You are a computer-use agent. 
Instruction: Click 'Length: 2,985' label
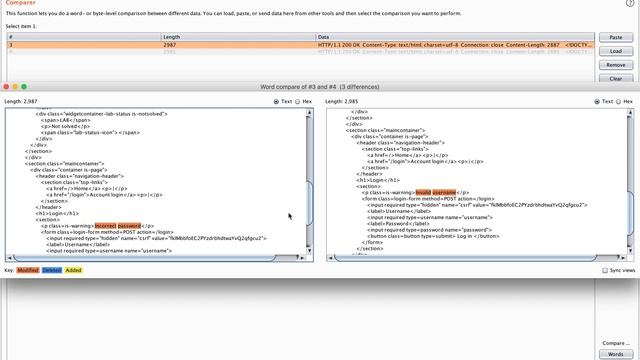[x=342, y=101]
